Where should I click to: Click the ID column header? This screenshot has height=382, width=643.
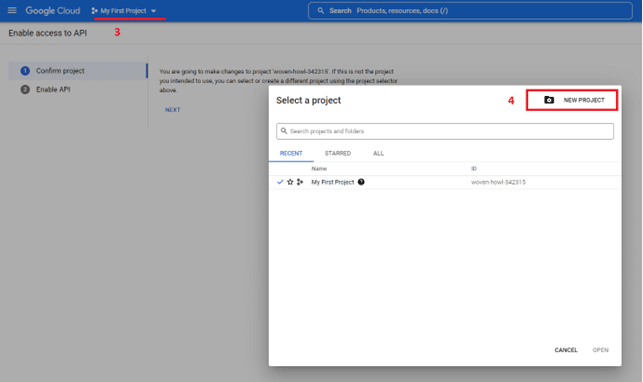pyautogui.click(x=474, y=168)
